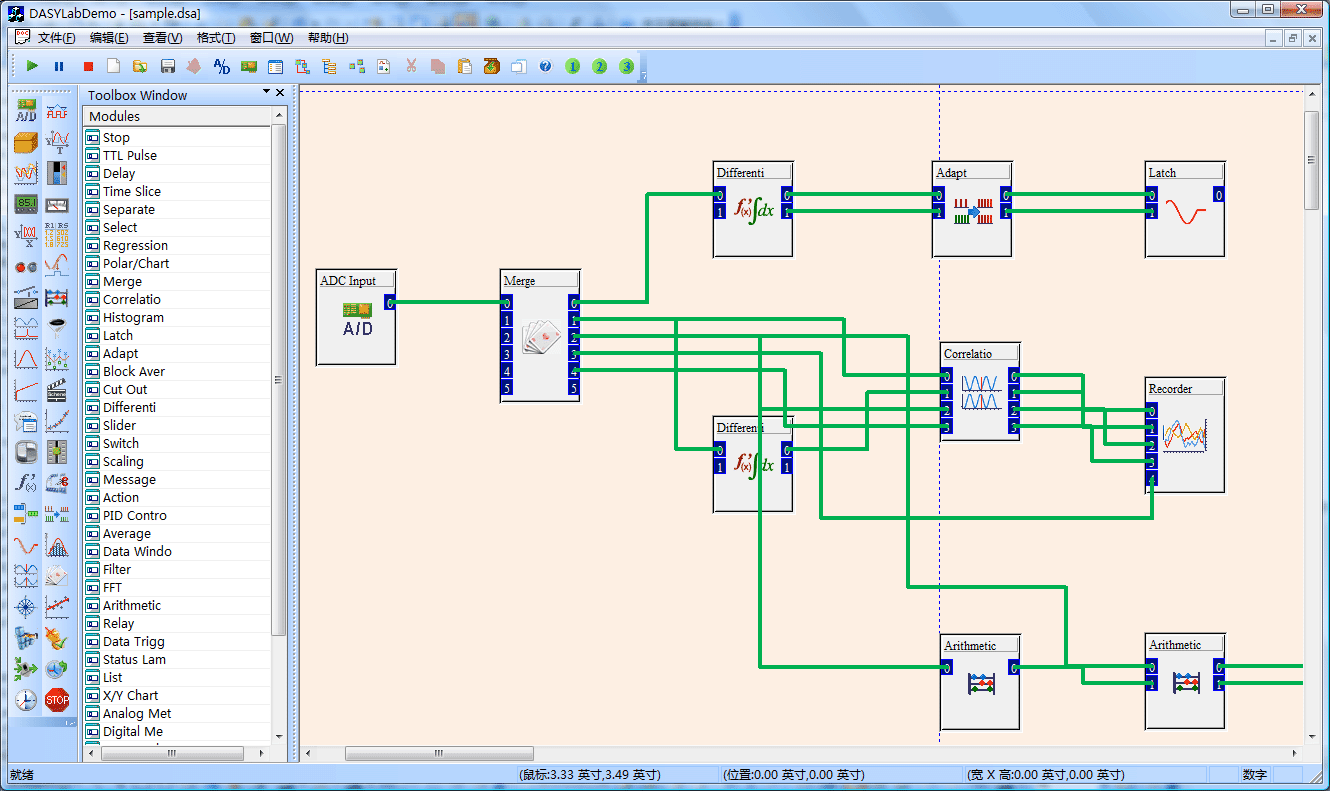Click the red STOP sign palette icon
Viewport: 1330px width, 791px height.
point(57,699)
